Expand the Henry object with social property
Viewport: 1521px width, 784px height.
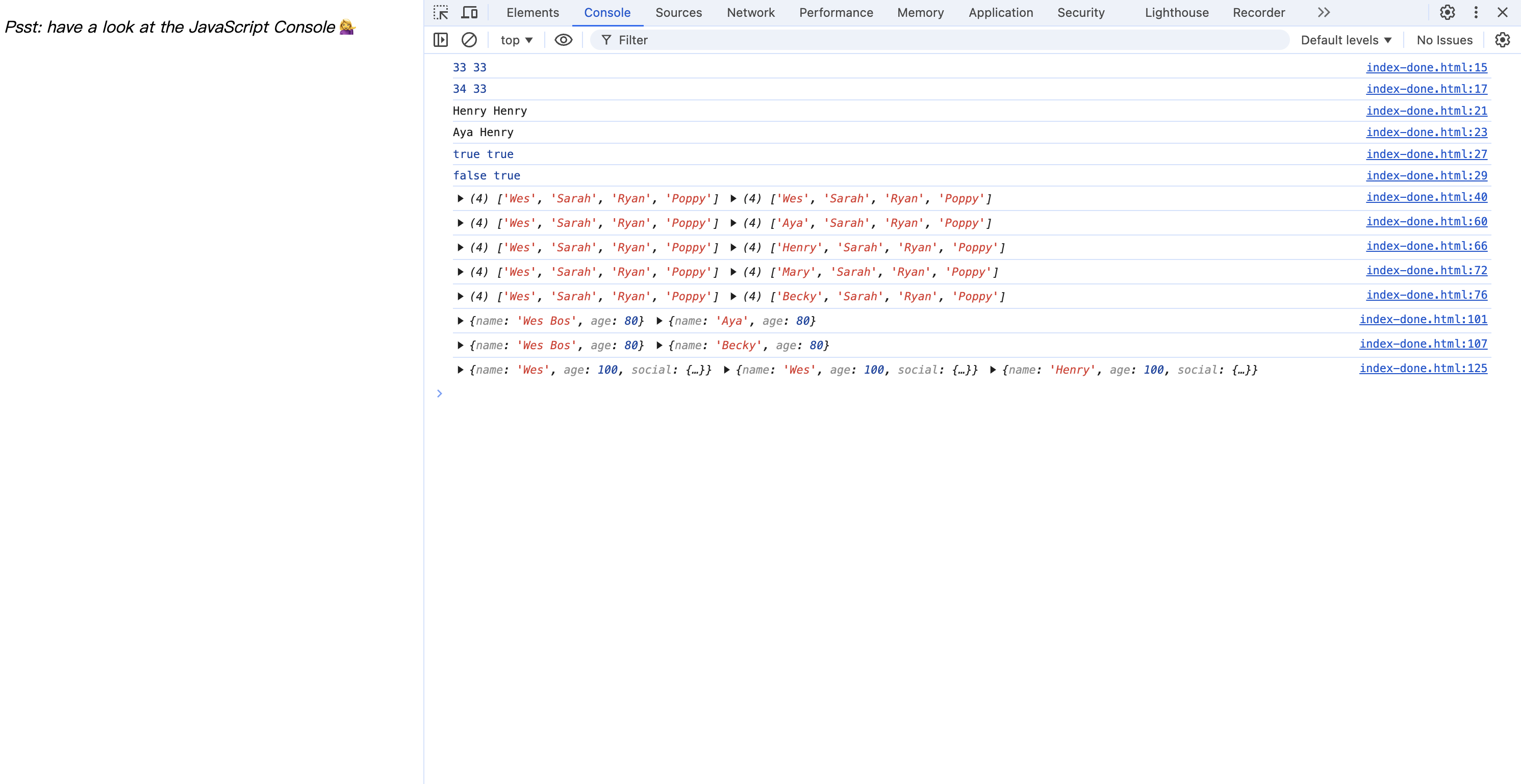(x=993, y=370)
